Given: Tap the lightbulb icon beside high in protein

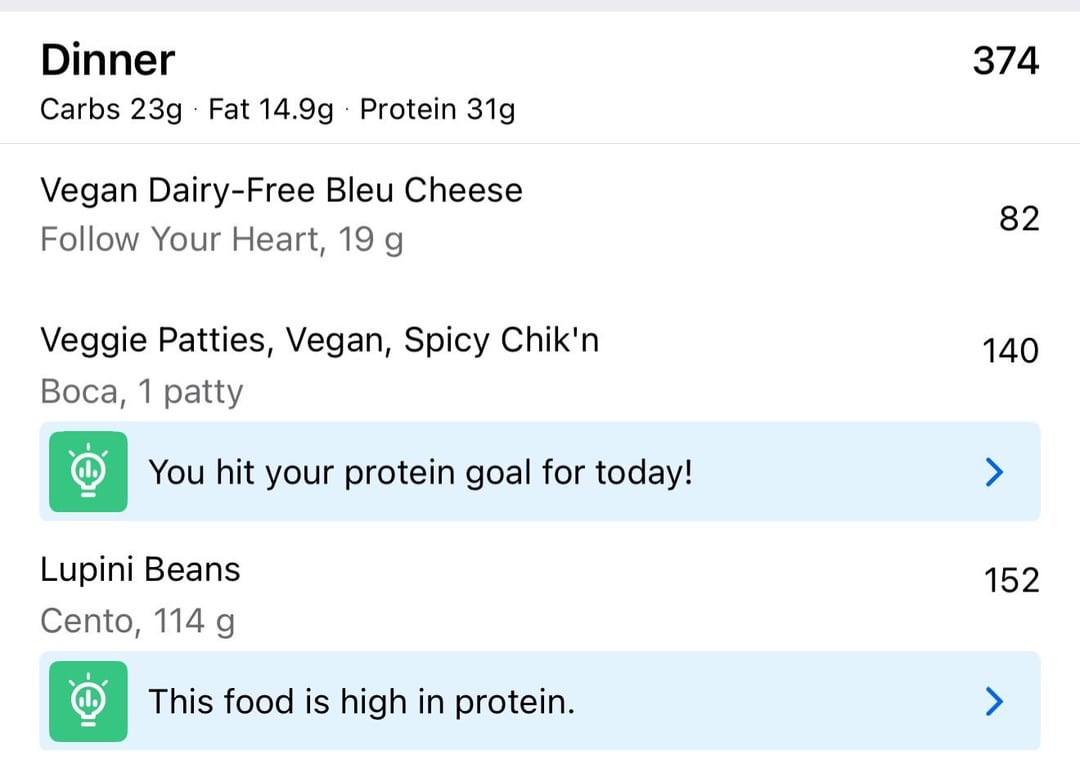Looking at the screenshot, I should pos(88,701).
